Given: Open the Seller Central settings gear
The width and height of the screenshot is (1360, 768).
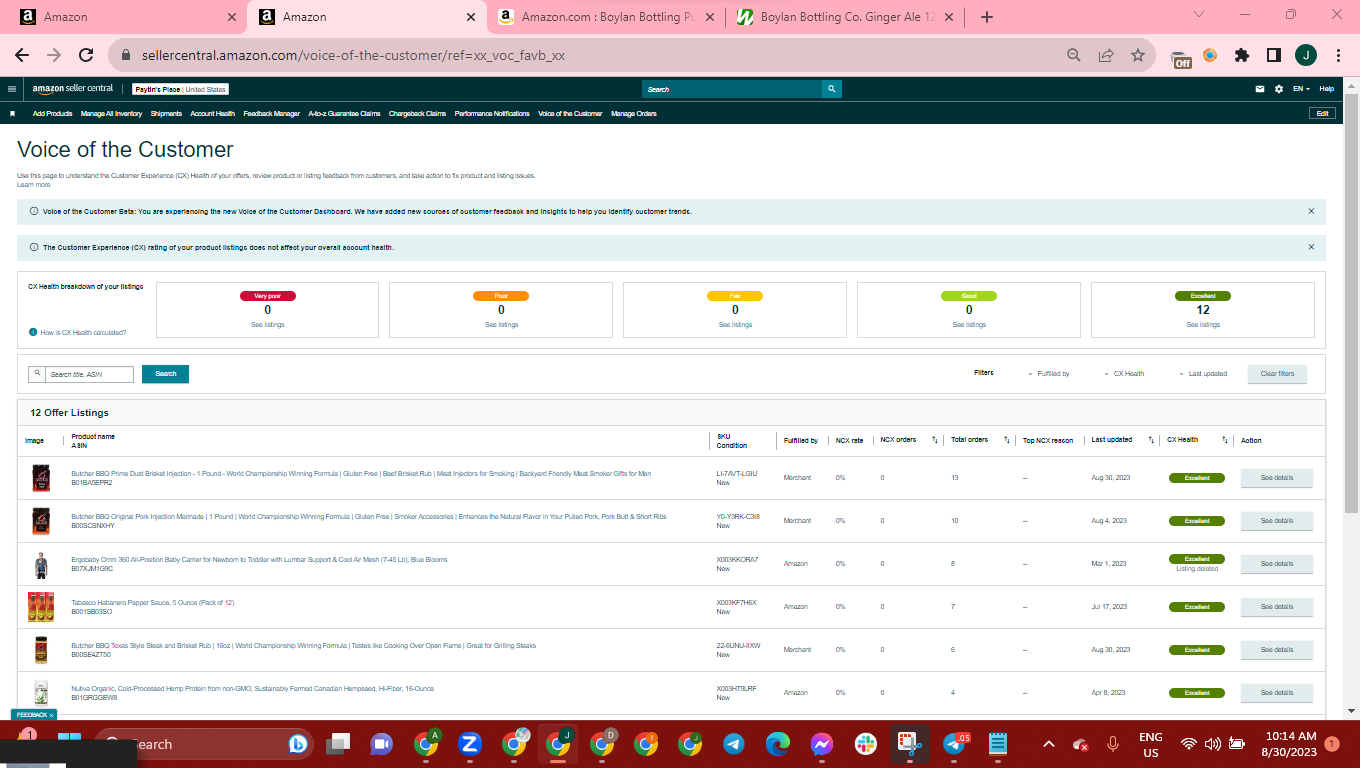Looking at the screenshot, I should (1279, 89).
